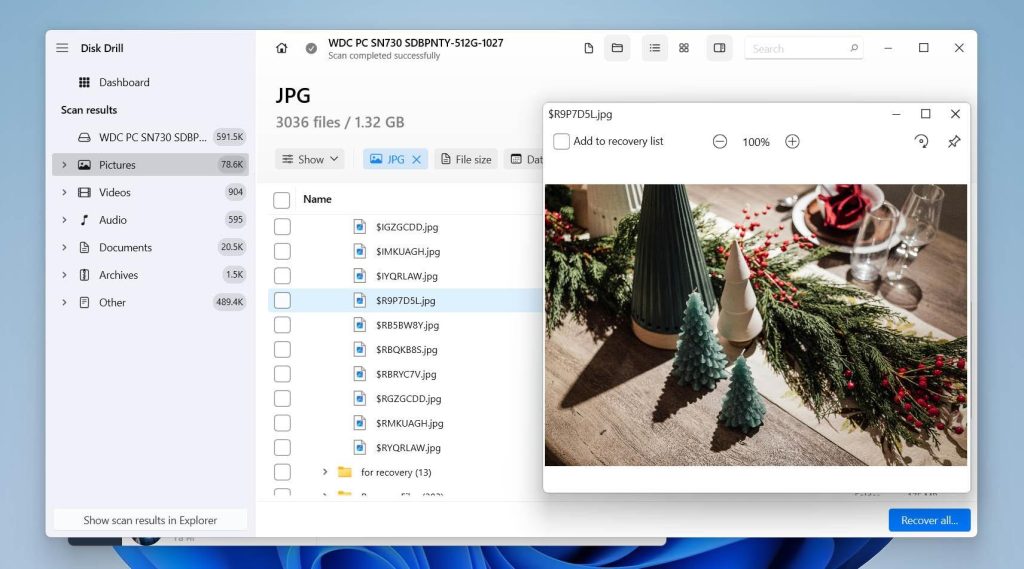Expand the Pictures category
The height and width of the screenshot is (569, 1024).
tap(64, 165)
